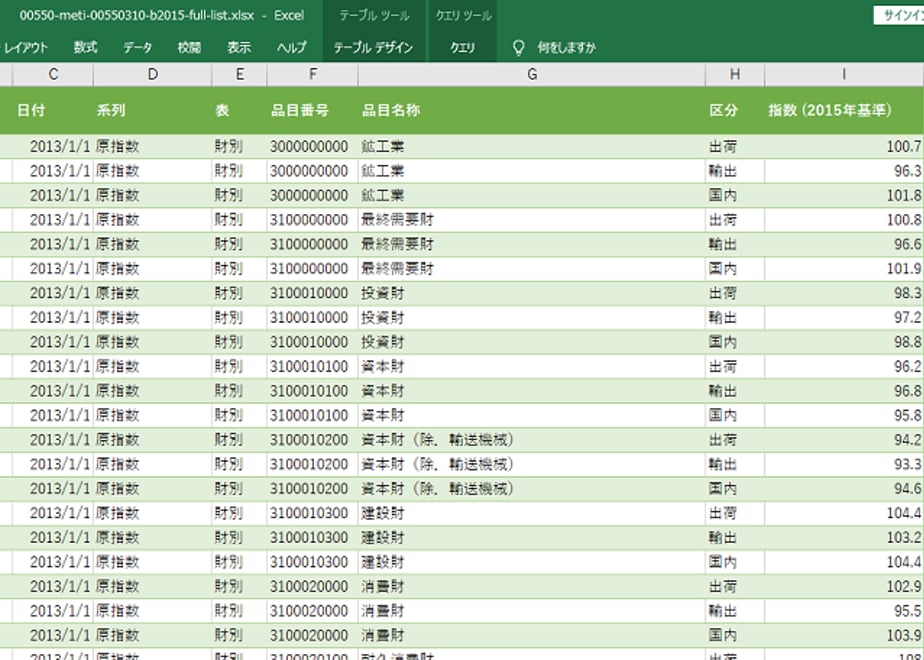Click the 系列 table header cell
This screenshot has width=924, height=660.
[153, 110]
